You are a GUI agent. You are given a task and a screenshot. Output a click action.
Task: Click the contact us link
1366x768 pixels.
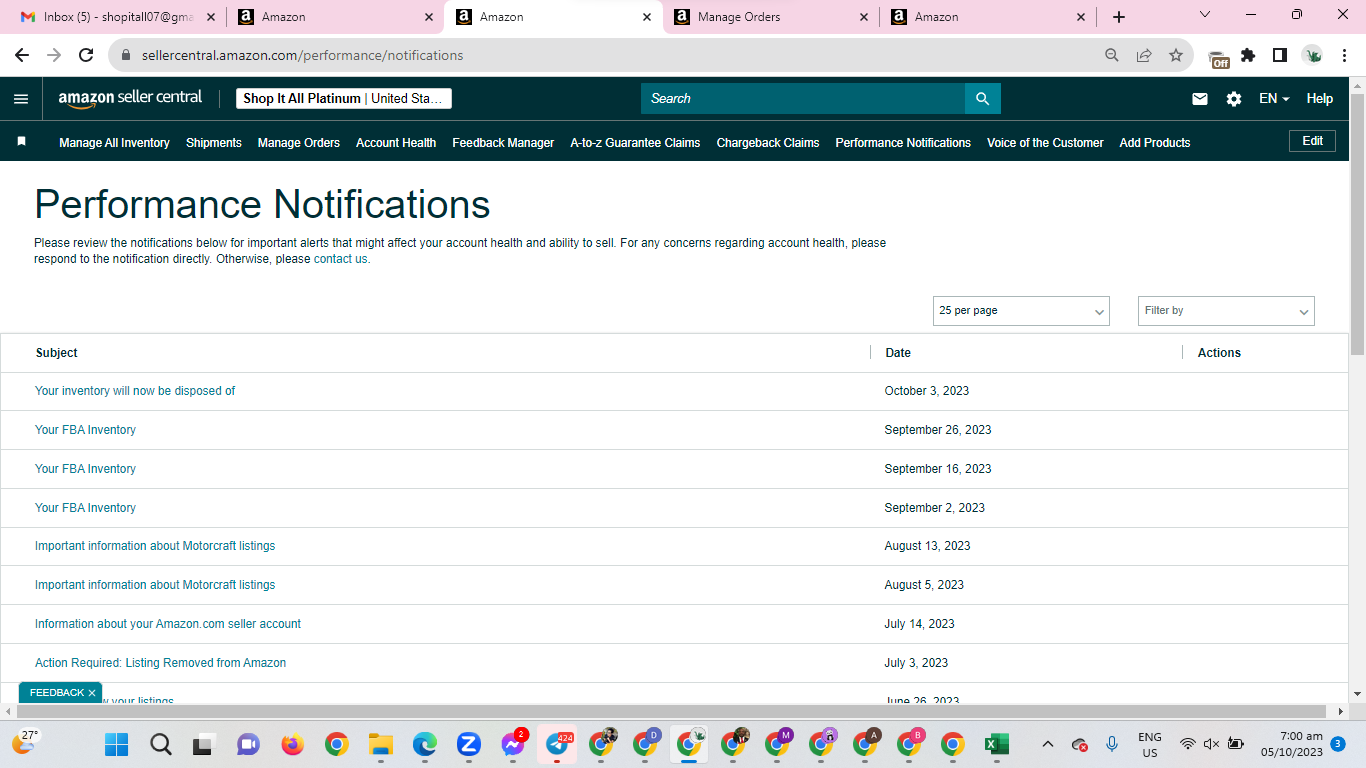(340, 259)
